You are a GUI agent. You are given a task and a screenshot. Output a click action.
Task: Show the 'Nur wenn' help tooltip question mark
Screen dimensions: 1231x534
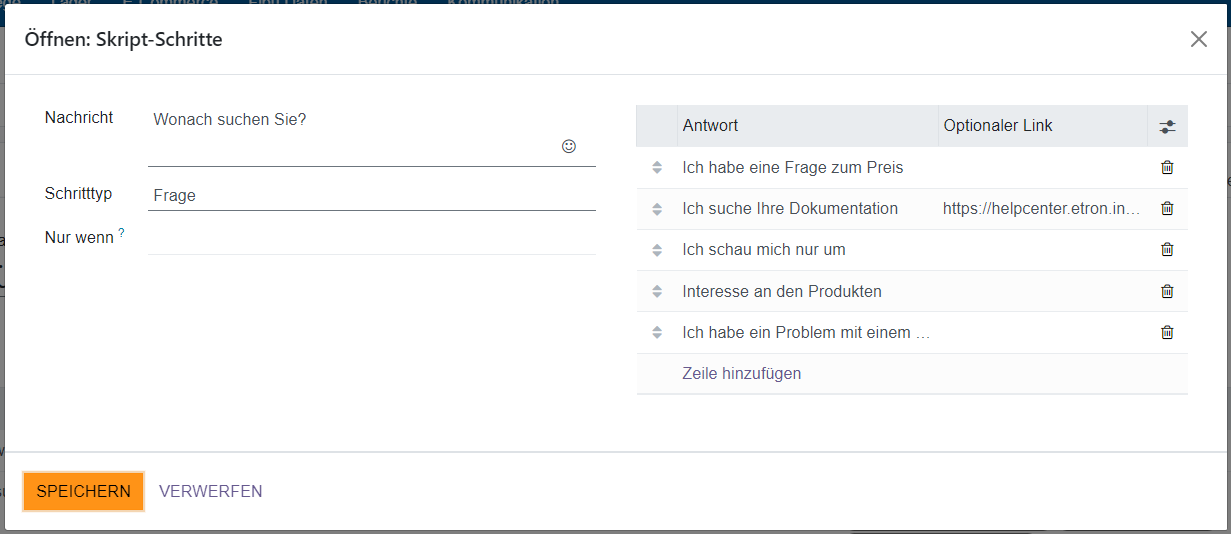122,233
